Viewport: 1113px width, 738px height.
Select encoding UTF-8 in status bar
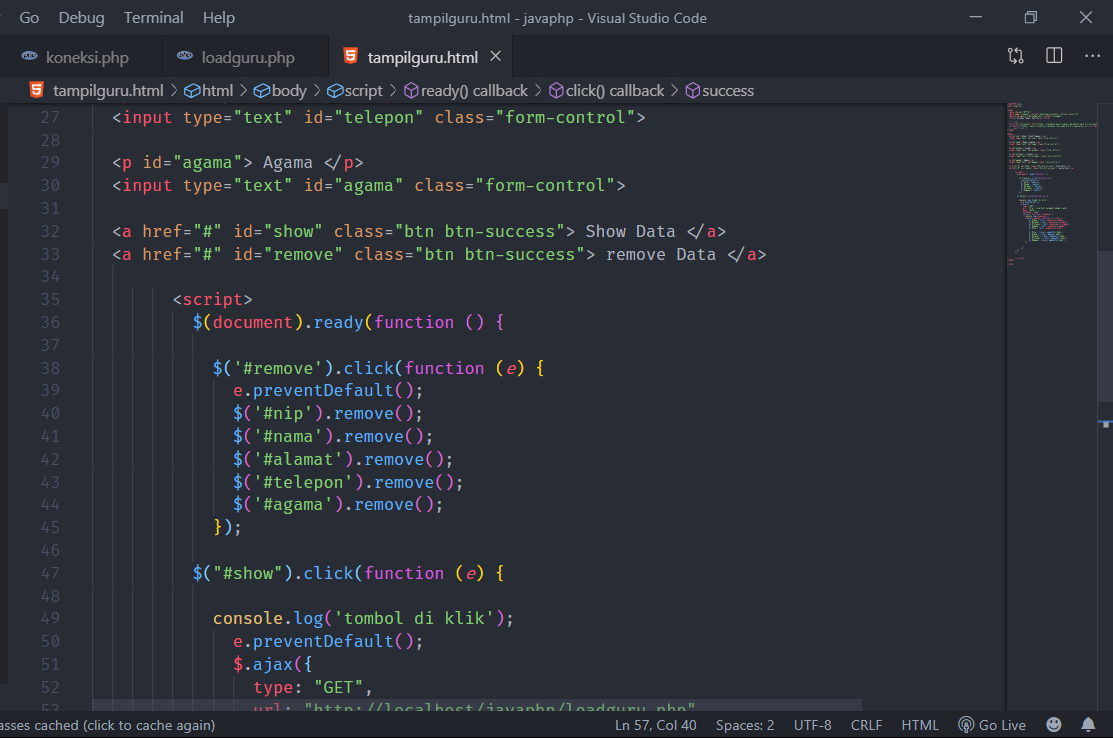pyautogui.click(x=812, y=725)
